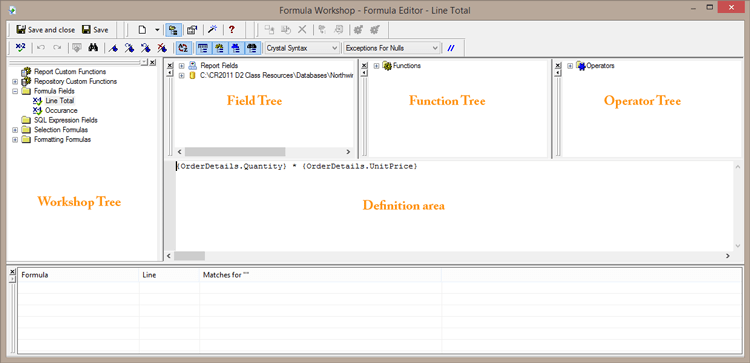Screen dimensions: 750x363
Task: Click the Toggle Properties display icon
Action: pos(192,30)
